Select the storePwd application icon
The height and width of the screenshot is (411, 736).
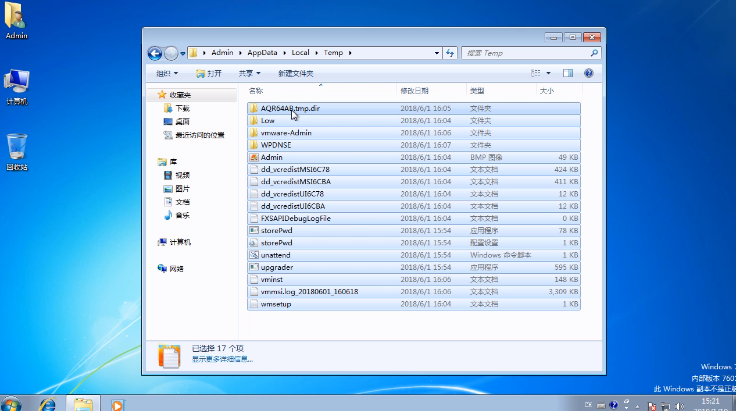[x=254, y=230]
